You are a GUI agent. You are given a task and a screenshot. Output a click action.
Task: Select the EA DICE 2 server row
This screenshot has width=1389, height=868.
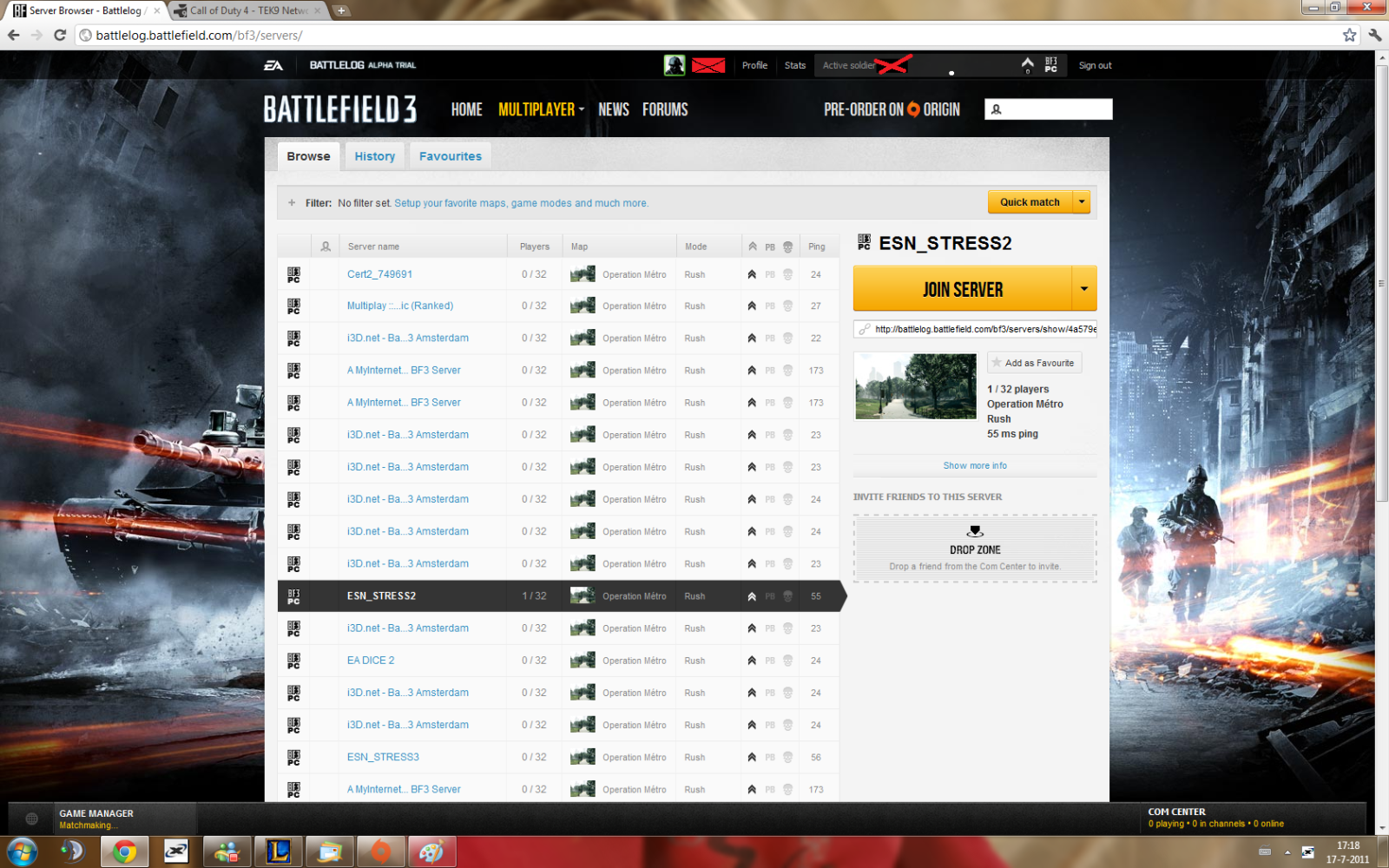pyautogui.click(x=371, y=661)
